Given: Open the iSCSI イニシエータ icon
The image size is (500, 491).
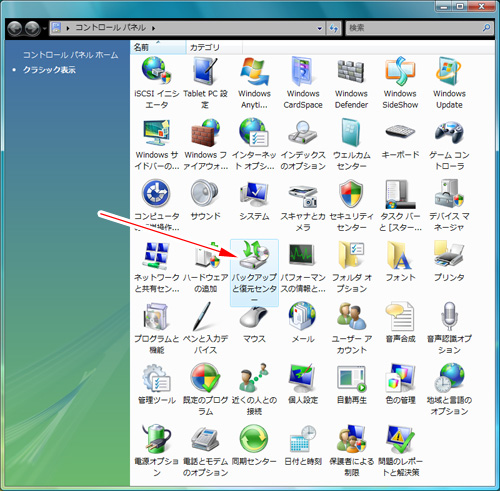Looking at the screenshot, I should tap(156, 71).
